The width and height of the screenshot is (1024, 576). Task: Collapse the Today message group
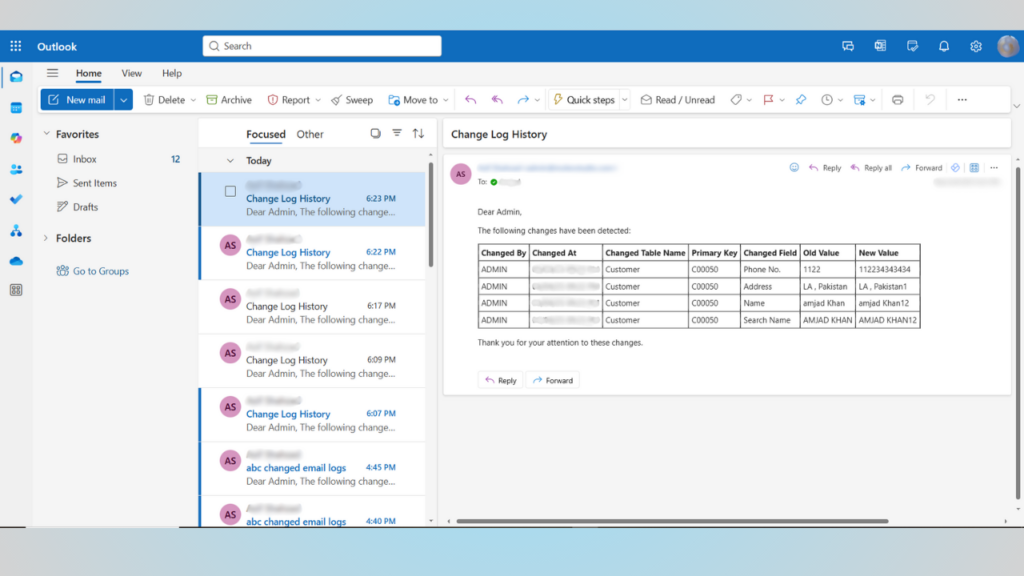[230, 160]
